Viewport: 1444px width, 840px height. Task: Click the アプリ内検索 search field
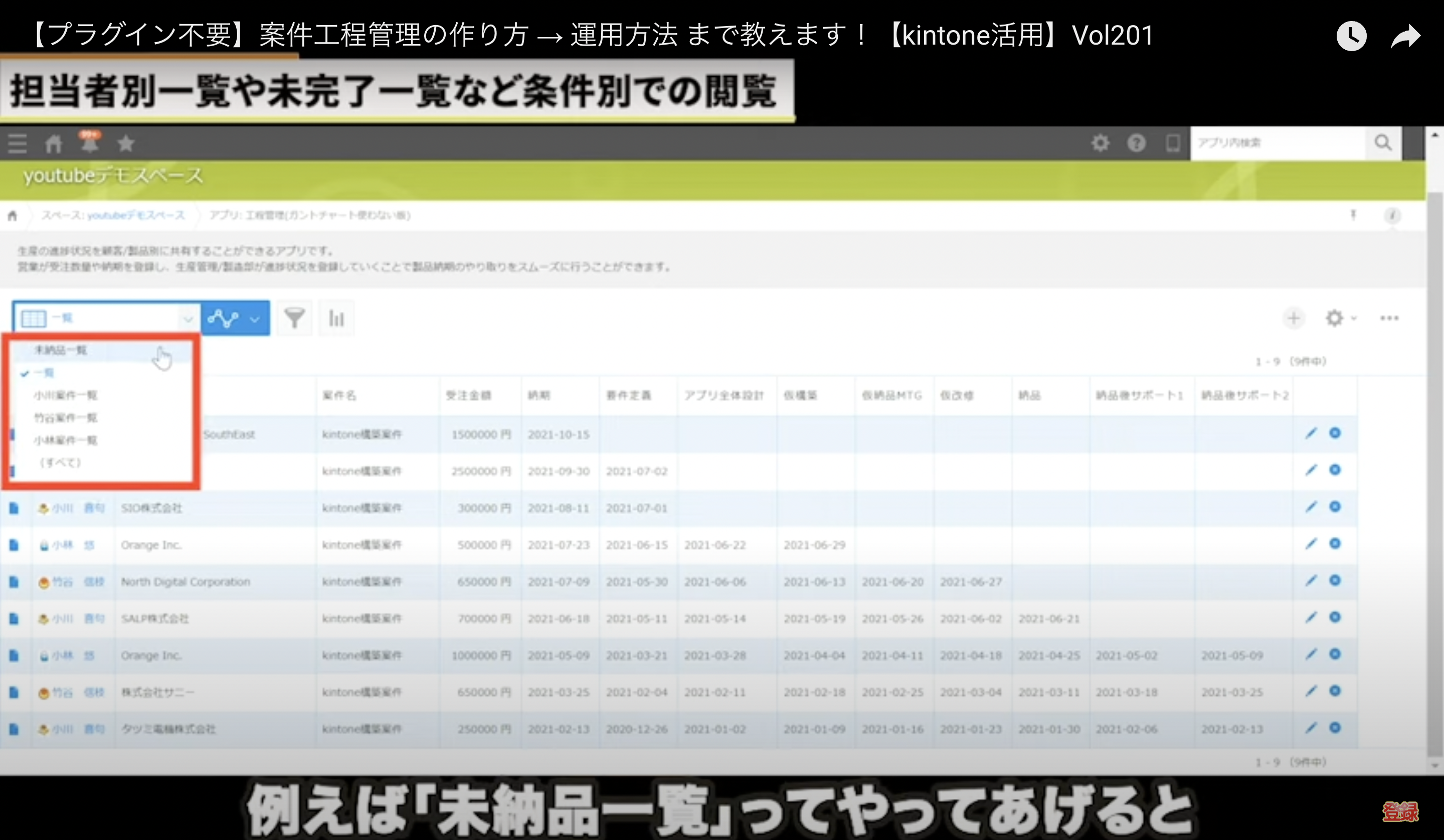(1278, 143)
